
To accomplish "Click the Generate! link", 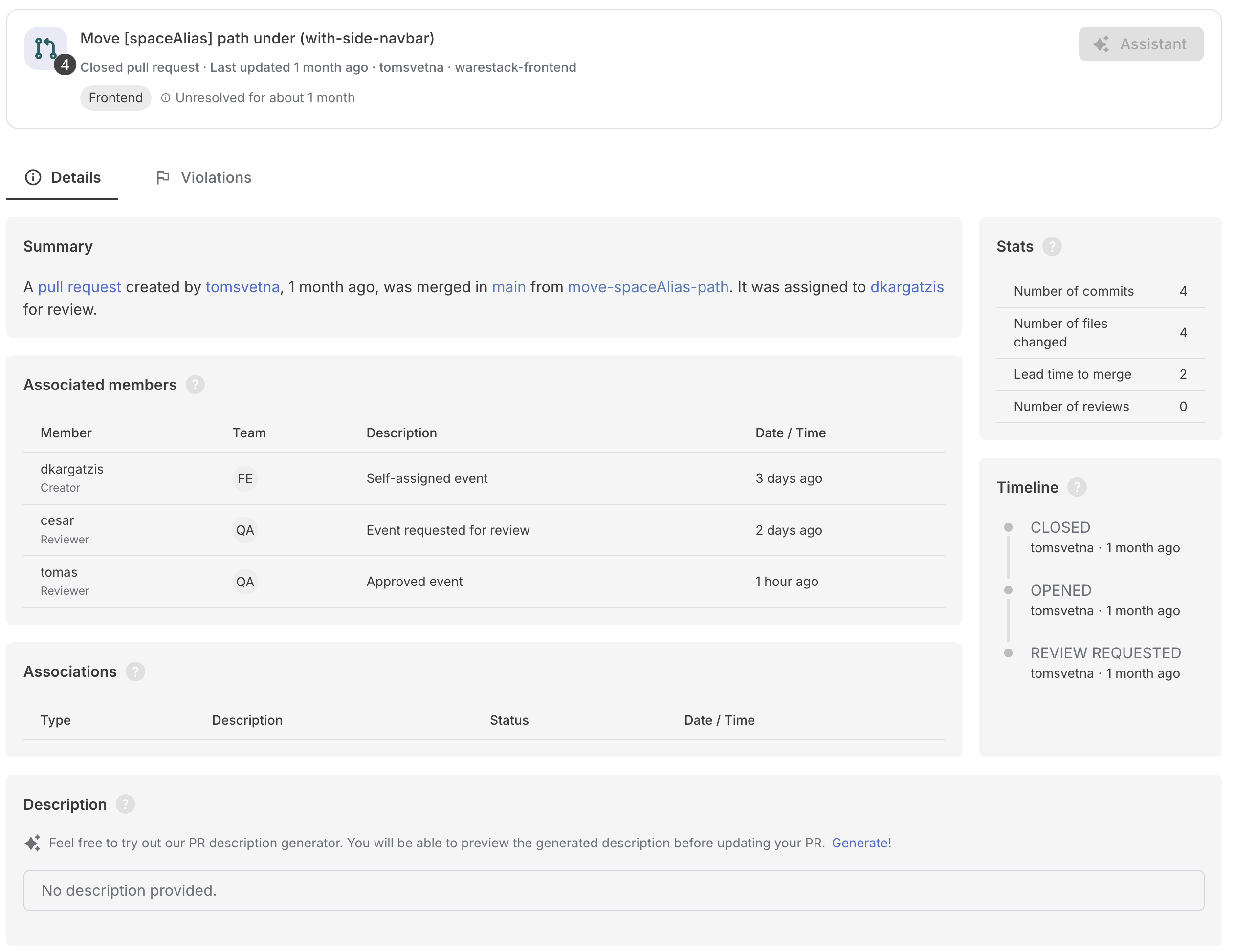I will 861,843.
